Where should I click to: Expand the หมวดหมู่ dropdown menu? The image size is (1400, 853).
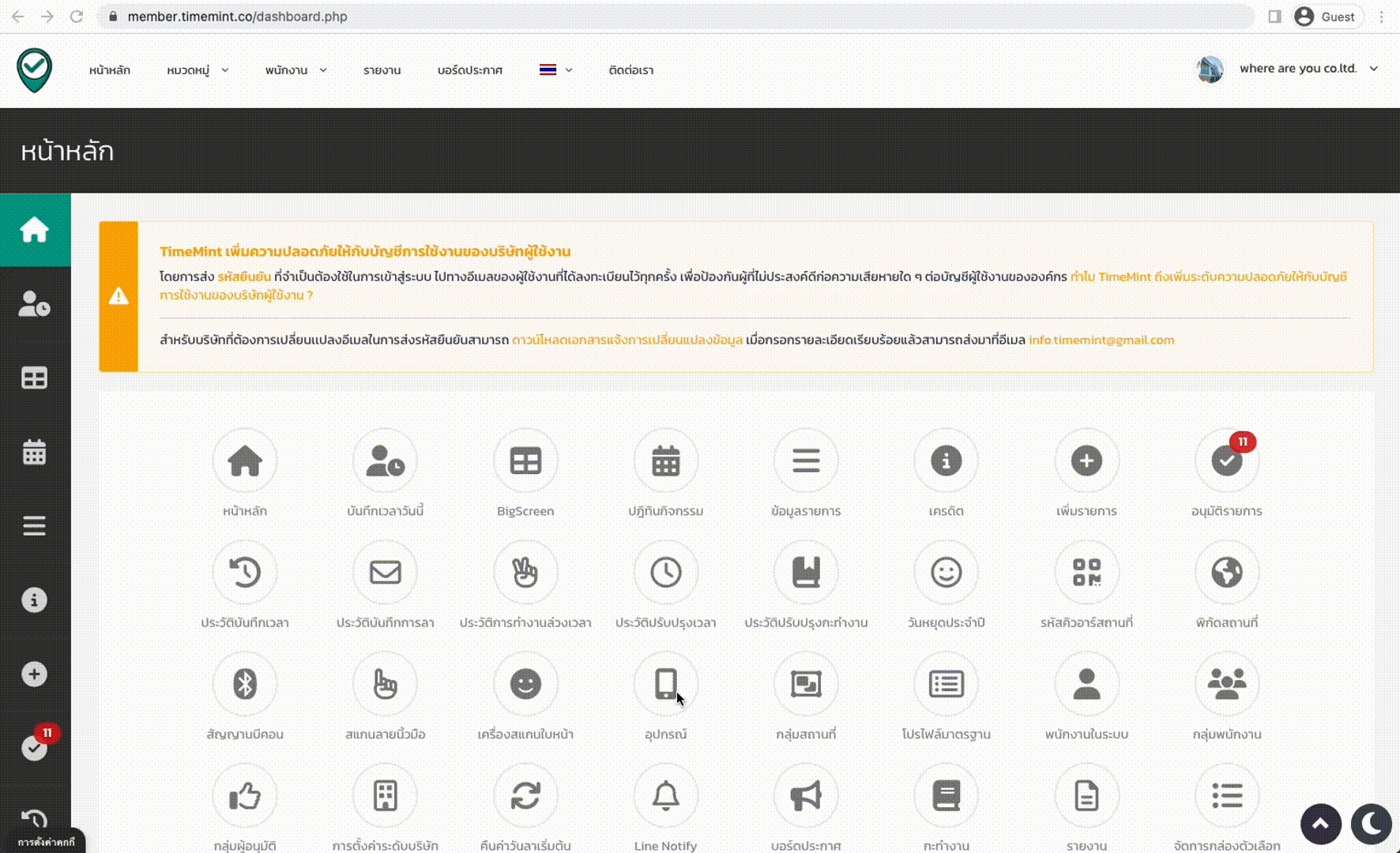click(x=198, y=70)
